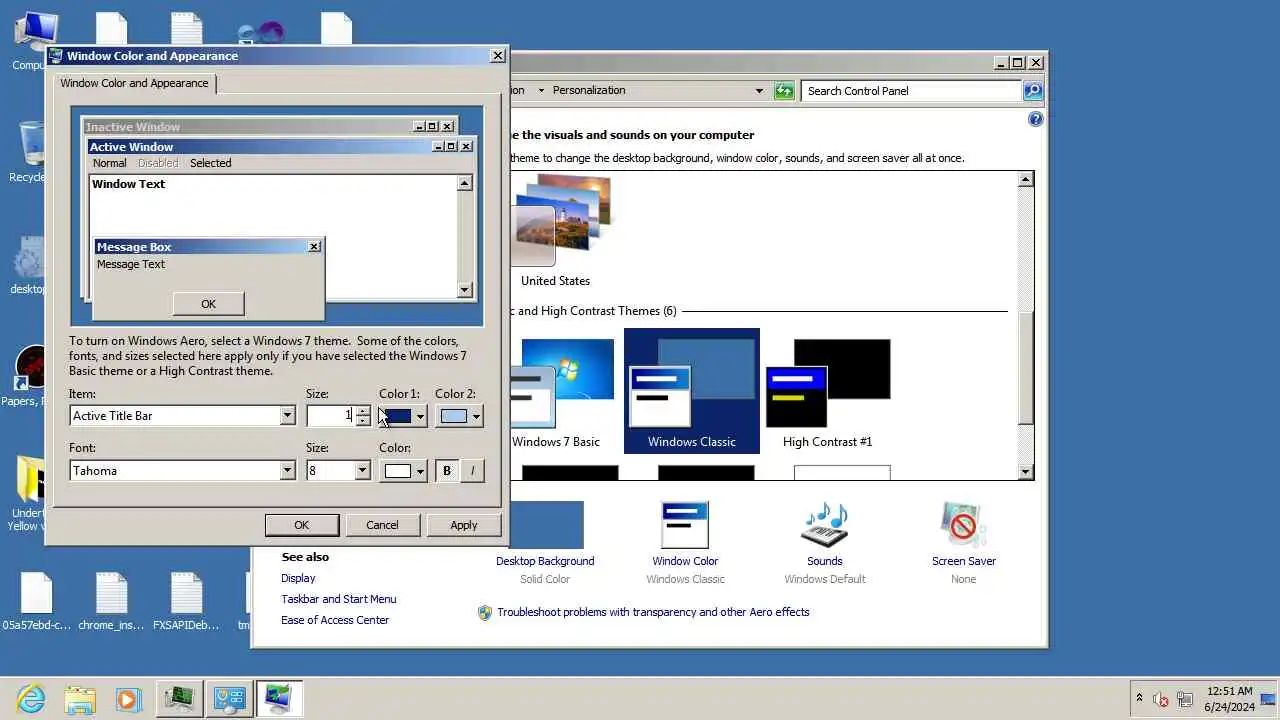Image resolution: width=1280 pixels, height=720 pixels.
Task: Increase item Size with the up spinner
Action: 362,410
